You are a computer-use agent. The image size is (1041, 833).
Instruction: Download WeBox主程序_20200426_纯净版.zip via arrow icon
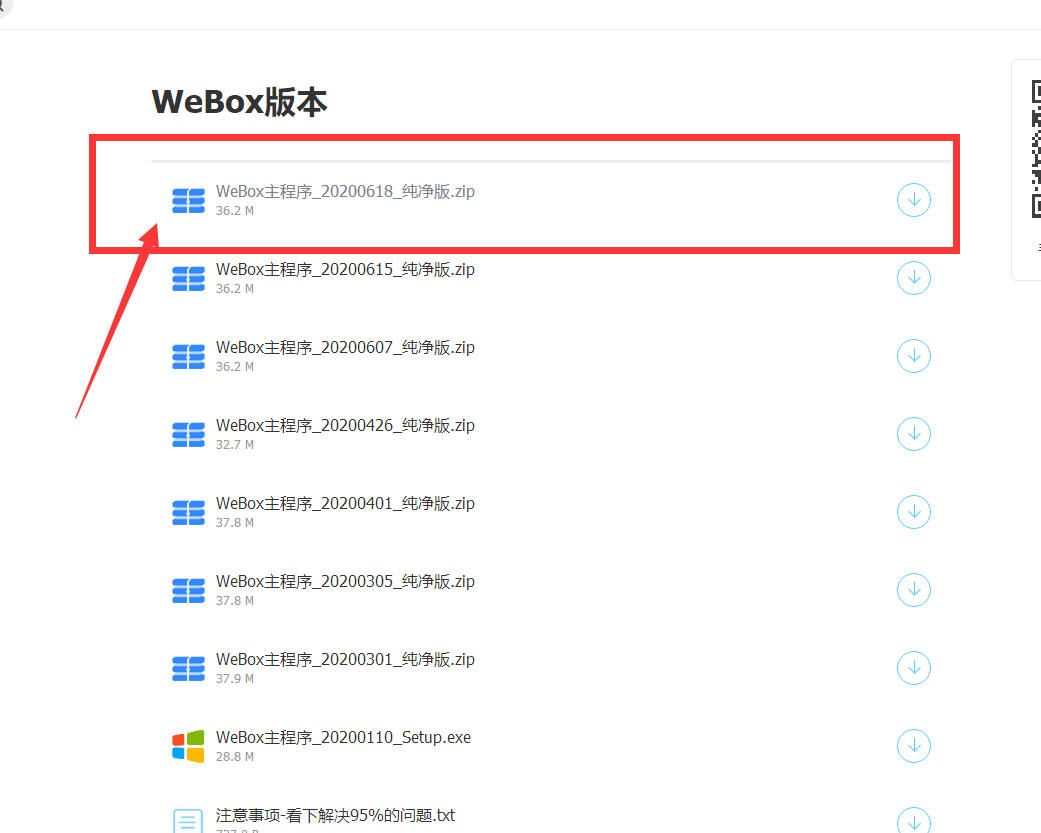coord(914,434)
